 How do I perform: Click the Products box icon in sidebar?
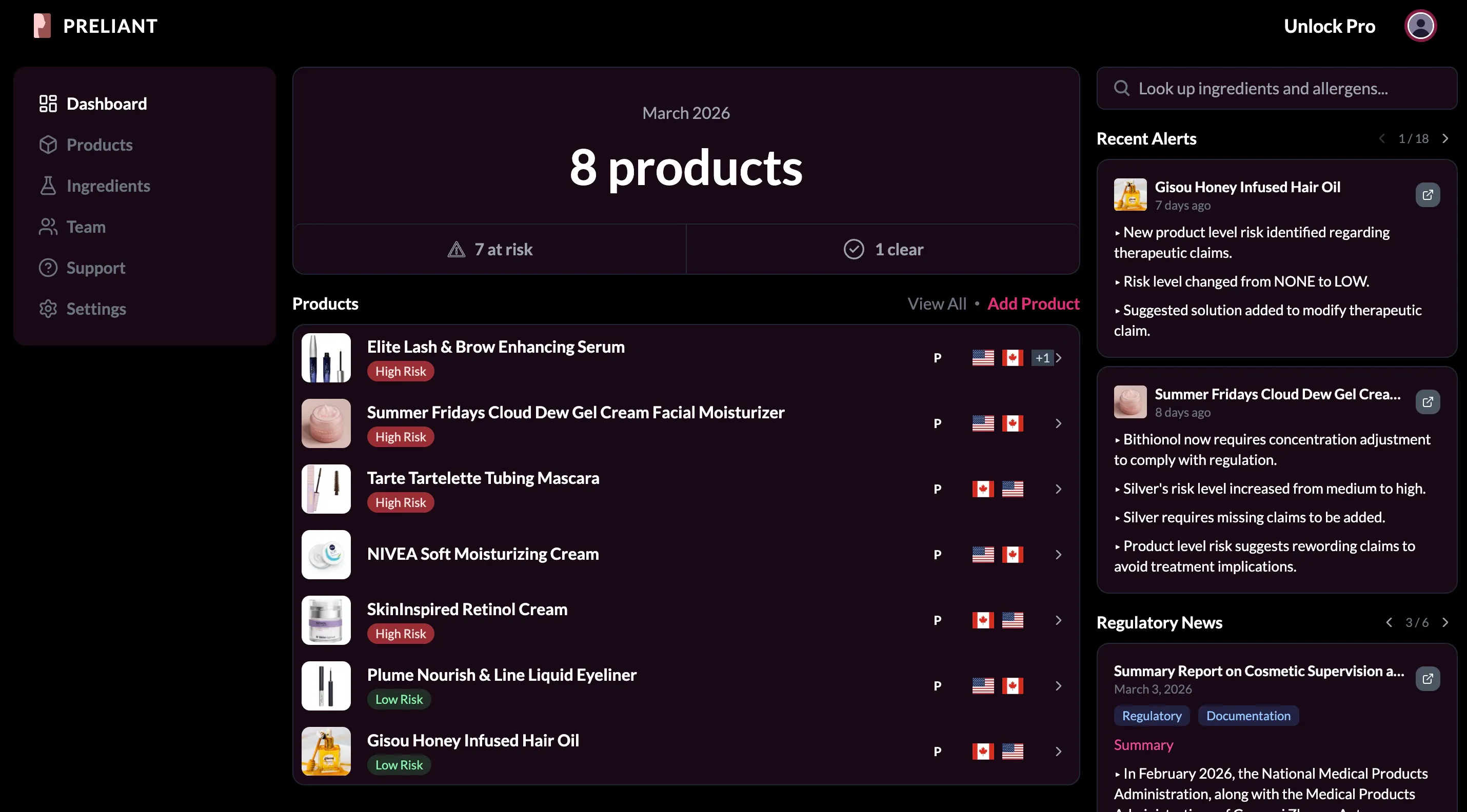[48, 145]
